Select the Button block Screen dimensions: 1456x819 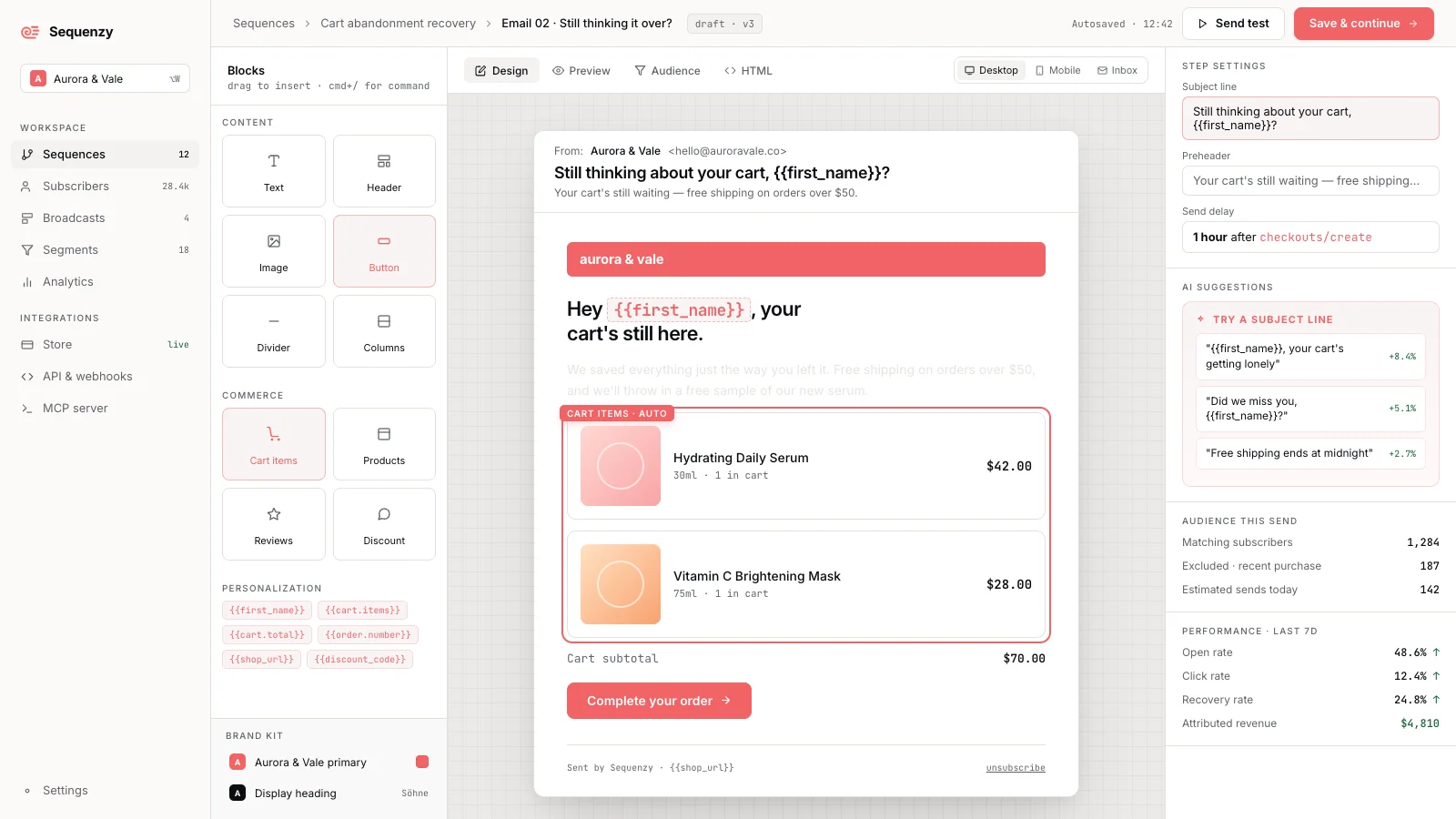pyautogui.click(x=384, y=251)
